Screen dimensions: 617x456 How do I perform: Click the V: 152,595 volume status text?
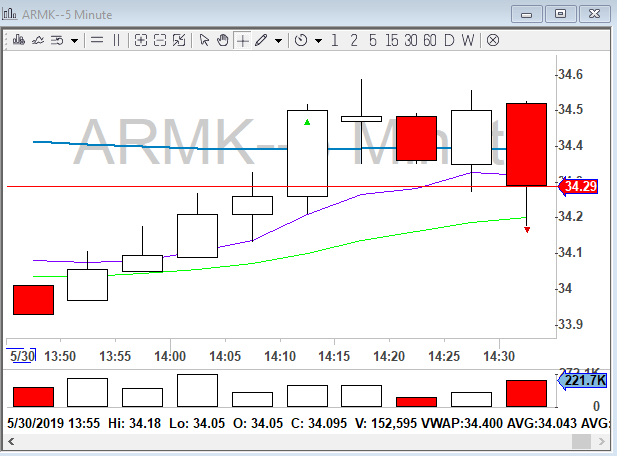tap(386, 423)
